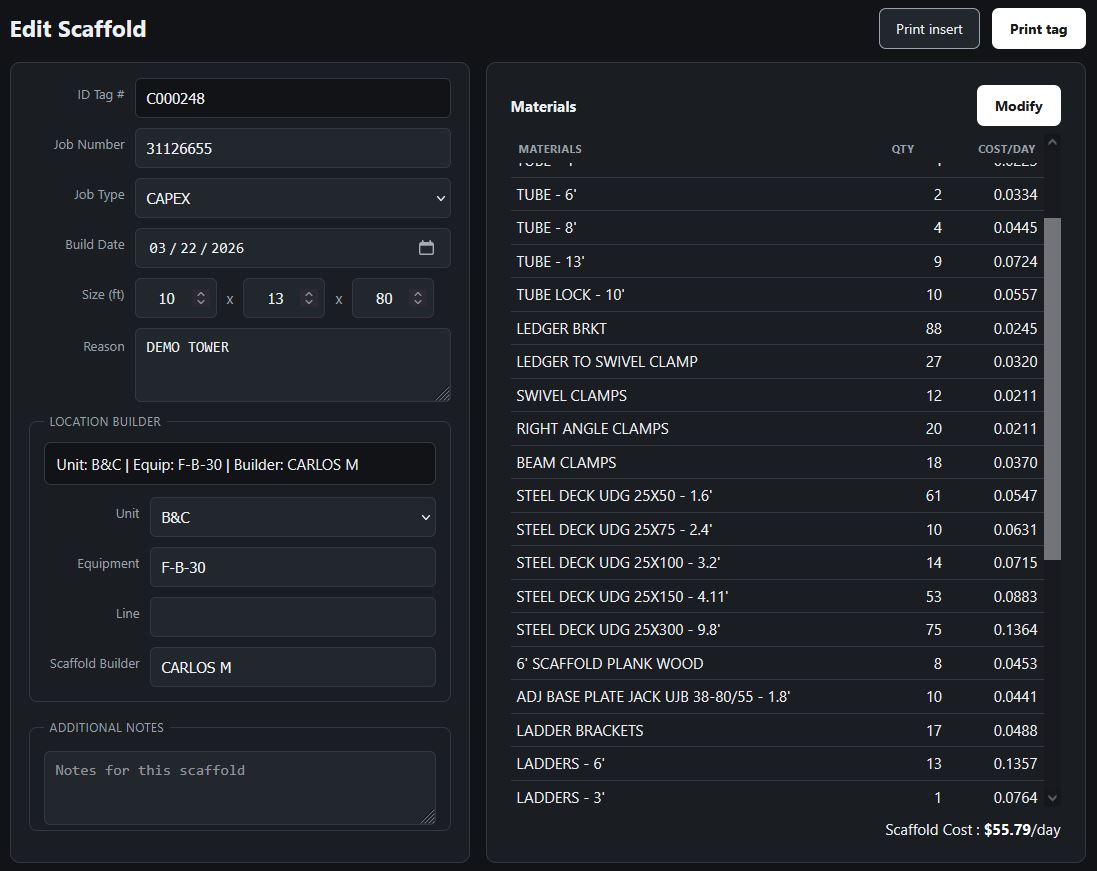Click the Scaffold Cost $55.79/day total
Viewport: 1097px width, 871px height.
click(972, 830)
